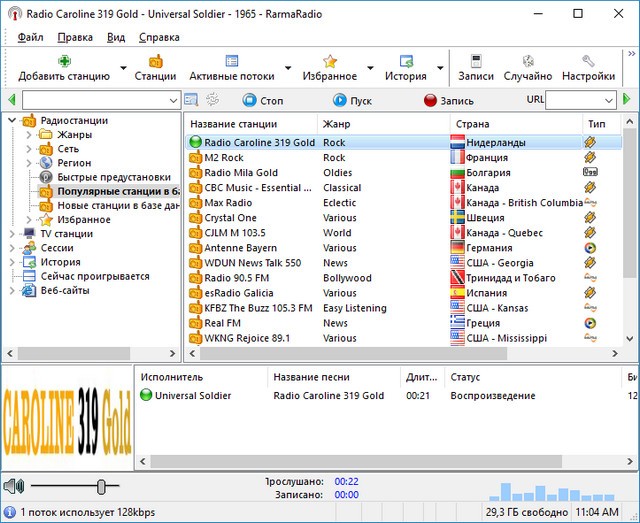Open the Записи recordings icon
Image resolution: width=640 pixels, height=523 pixels.
tap(476, 62)
